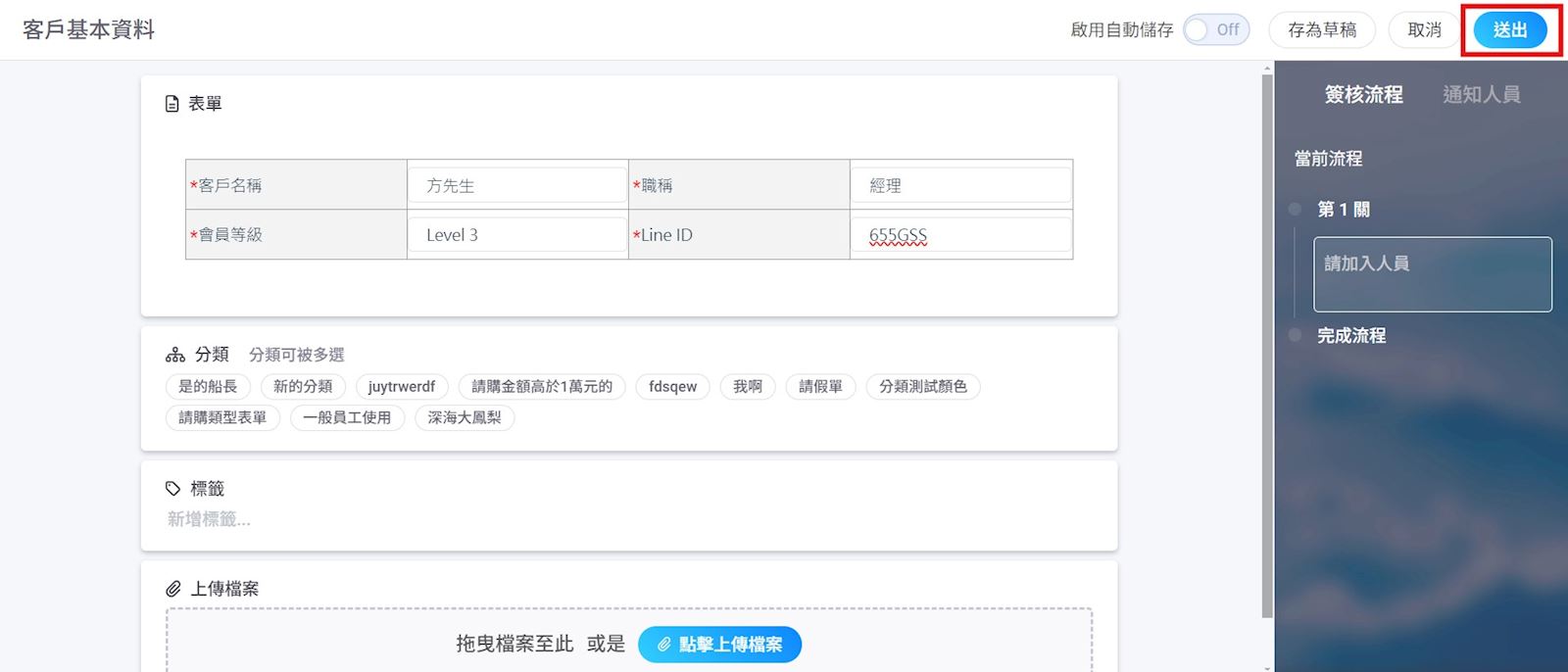The image size is (1568, 672).
Task: Click the 客戶名稱 input field
Action: pyautogui.click(x=516, y=185)
